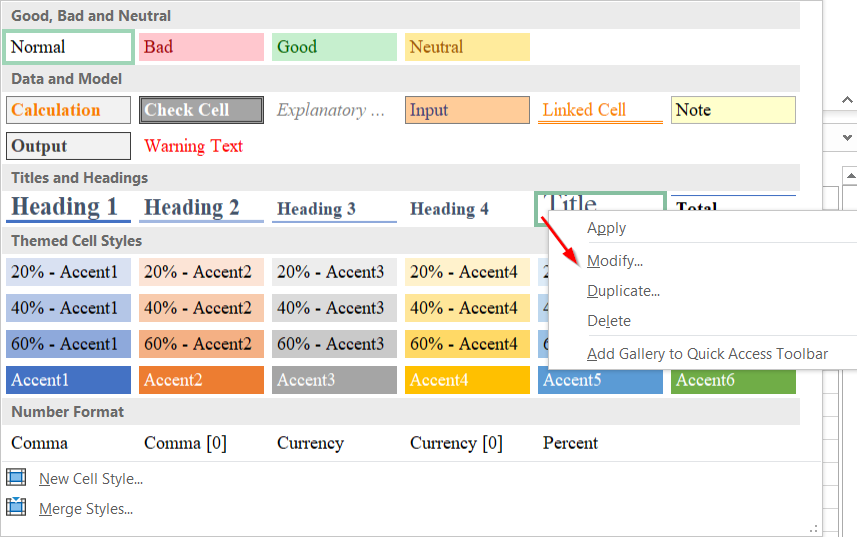Viewport: 857px width, 537px height.
Task: Apply the Heading 1 style
Action: [68, 209]
